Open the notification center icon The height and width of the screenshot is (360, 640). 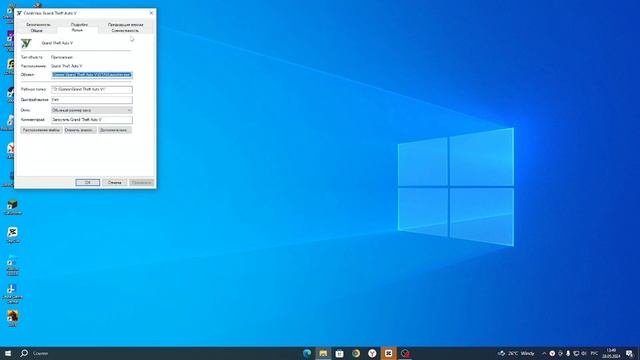(629, 353)
